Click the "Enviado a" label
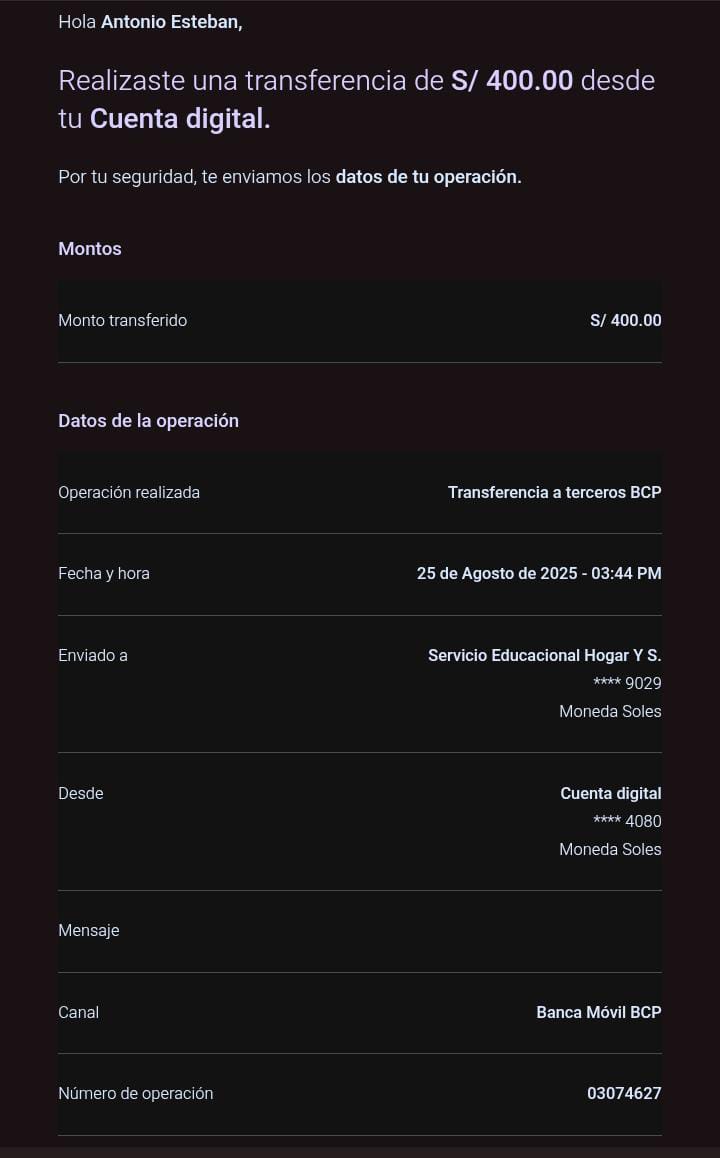The image size is (720, 1158). [93, 656]
